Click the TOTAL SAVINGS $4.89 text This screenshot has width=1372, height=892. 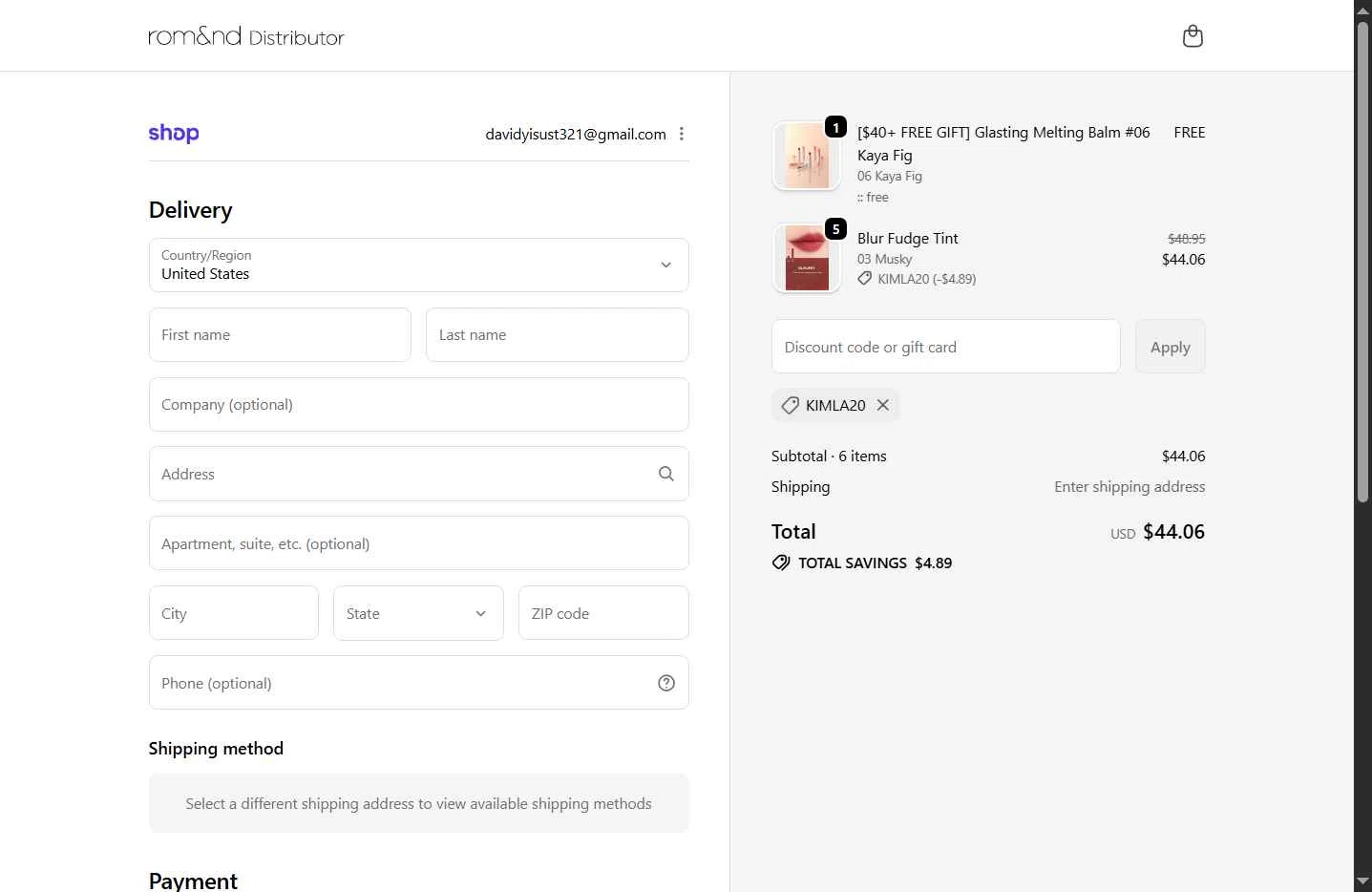(875, 563)
